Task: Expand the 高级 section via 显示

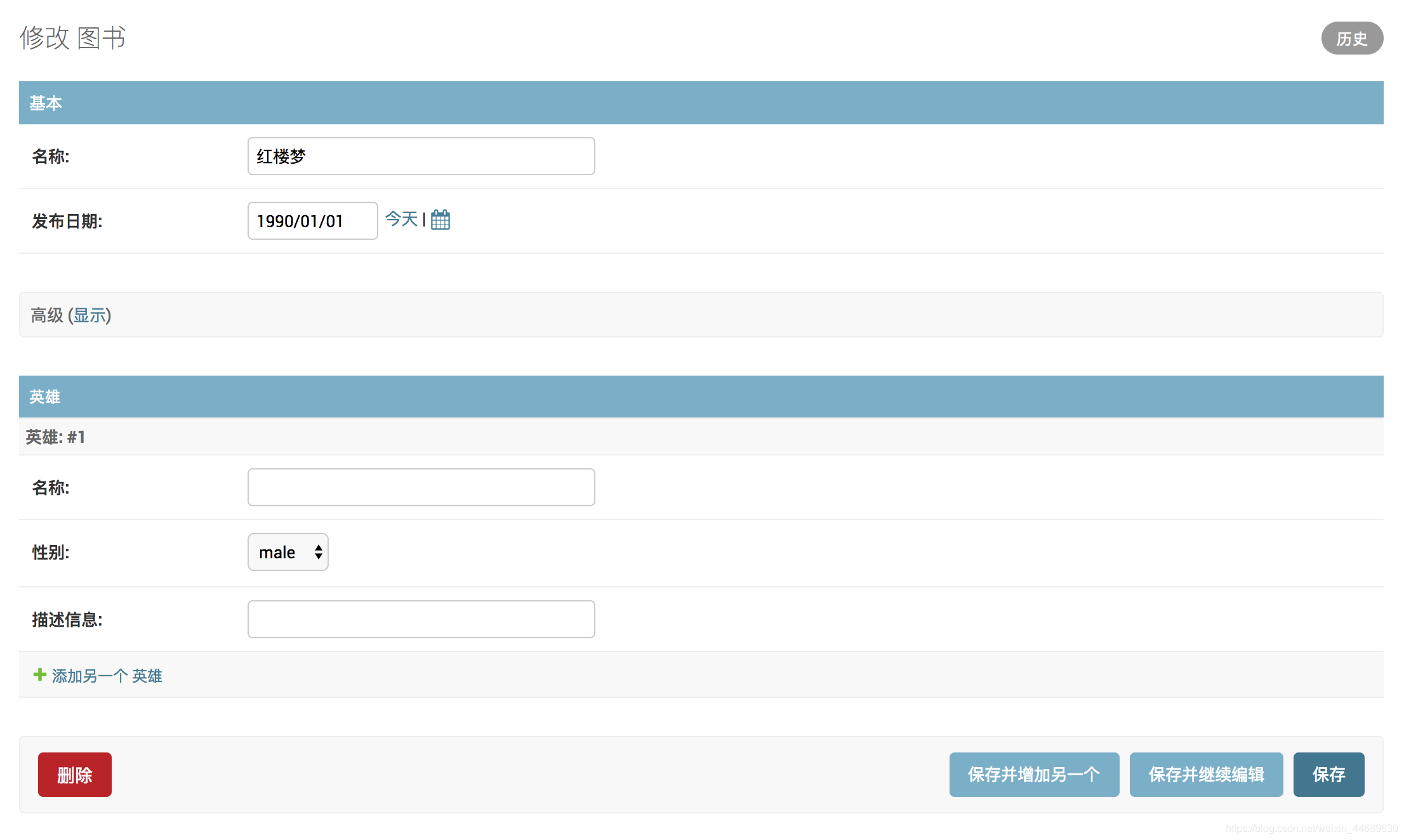Action: (89, 315)
